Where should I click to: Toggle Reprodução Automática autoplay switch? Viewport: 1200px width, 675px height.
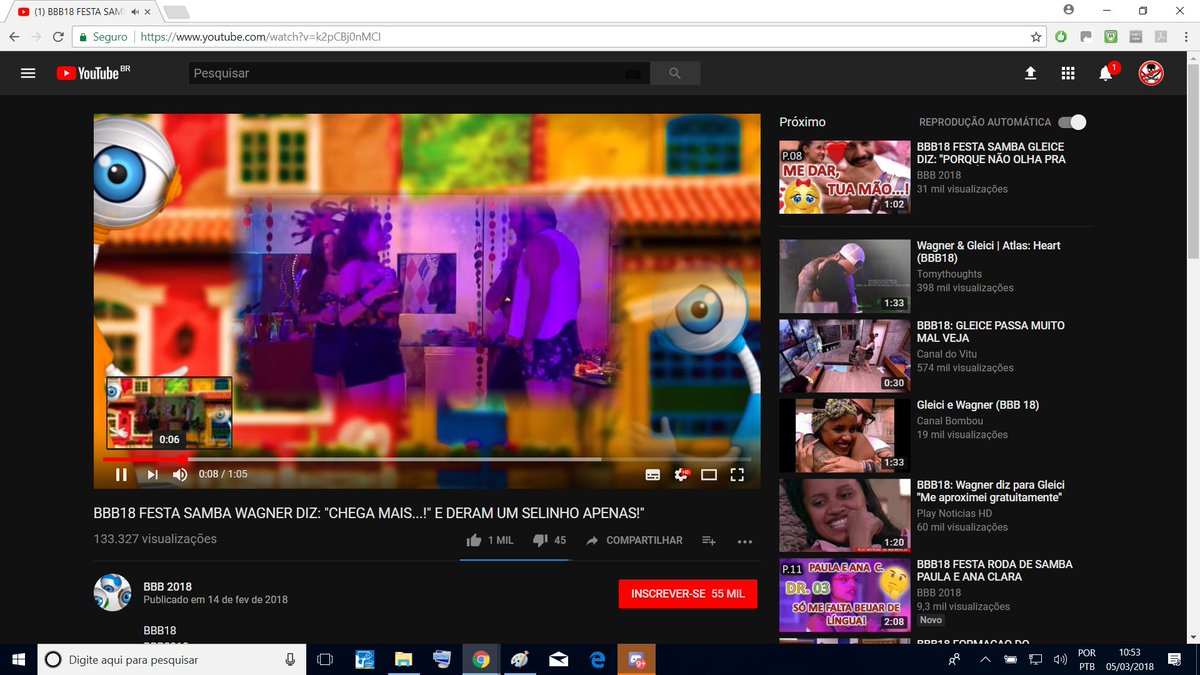1072,122
